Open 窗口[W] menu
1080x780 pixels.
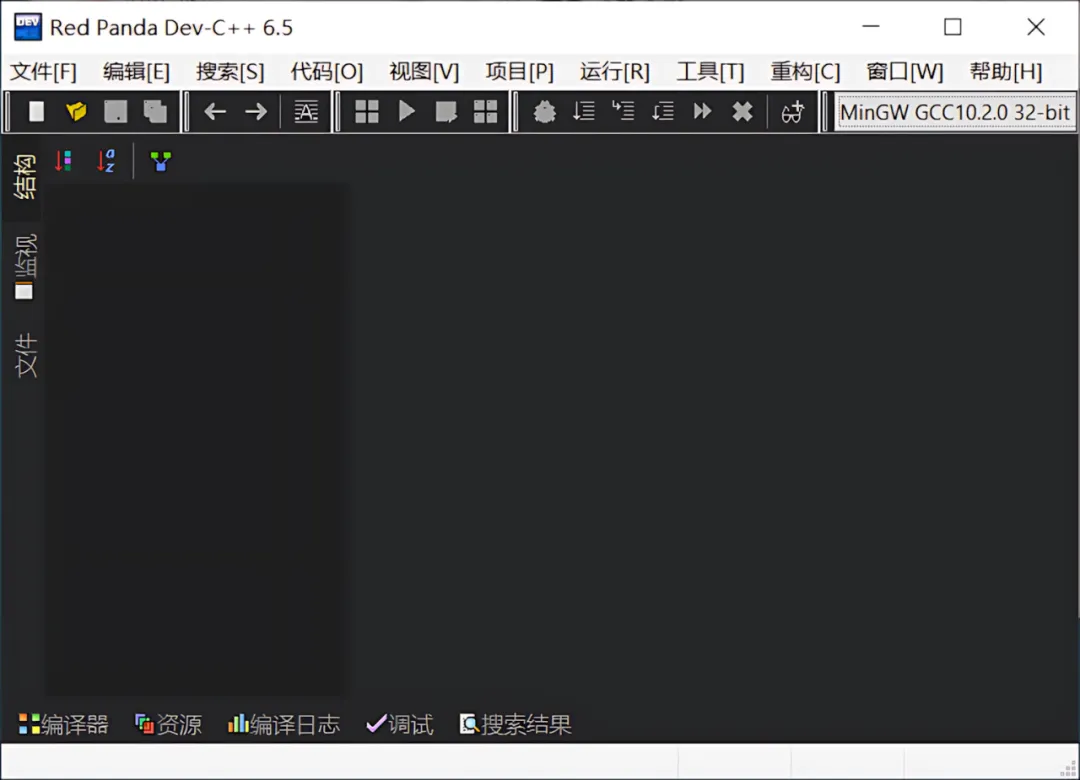coord(904,72)
